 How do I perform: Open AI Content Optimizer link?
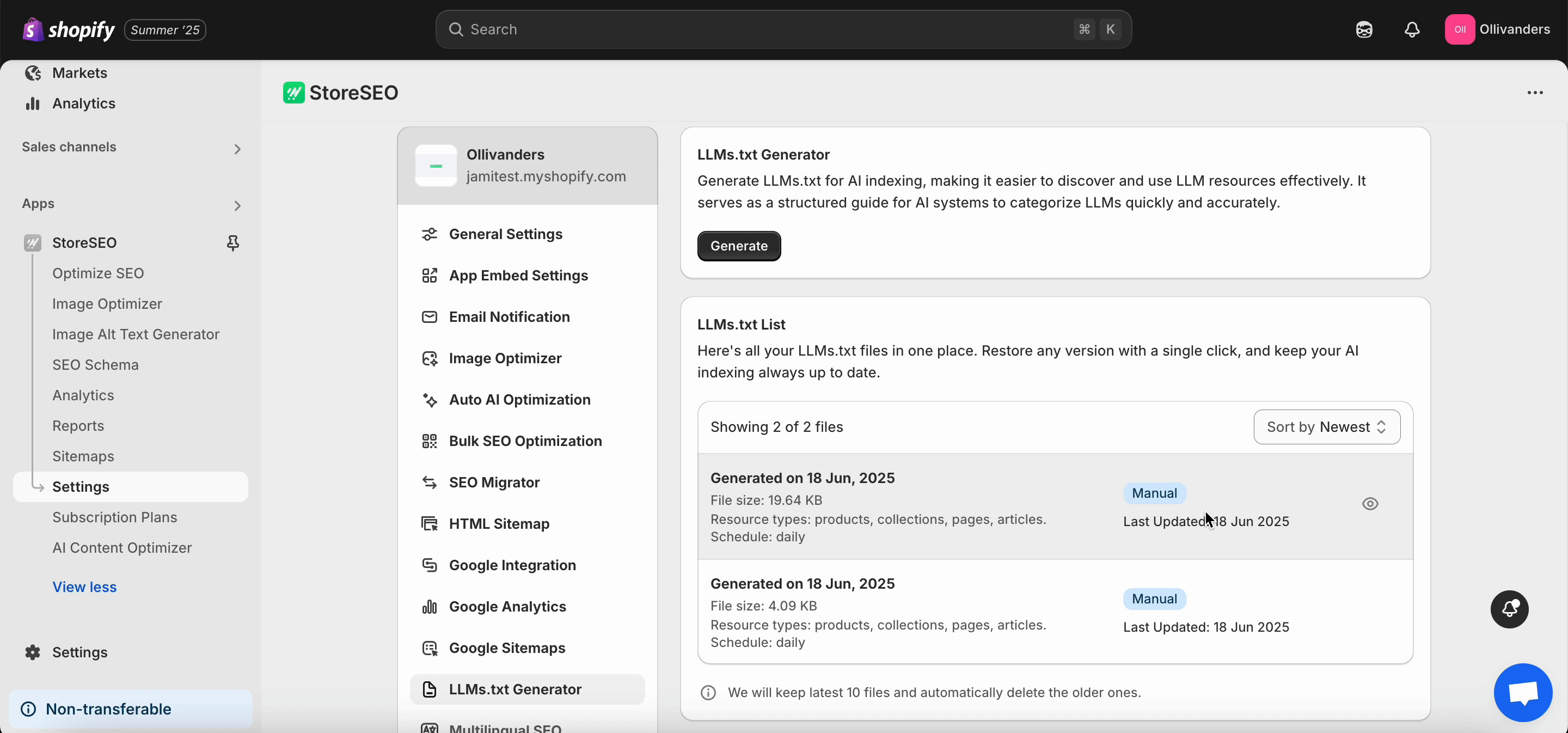(x=122, y=548)
